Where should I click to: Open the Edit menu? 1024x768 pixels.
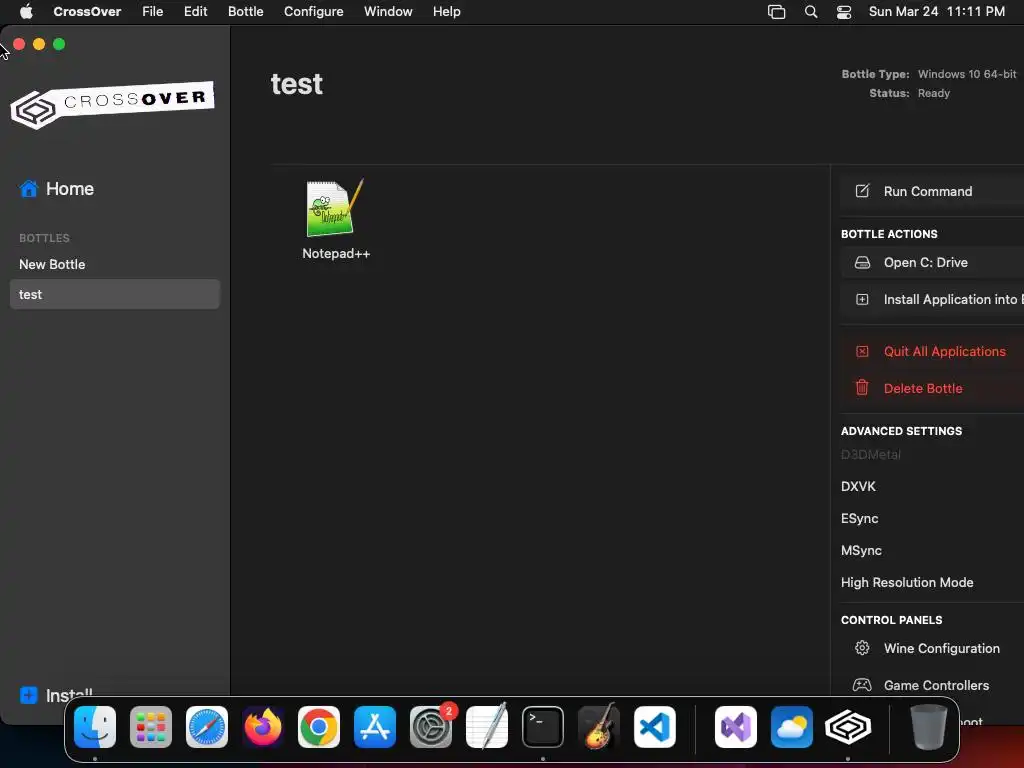(x=195, y=12)
